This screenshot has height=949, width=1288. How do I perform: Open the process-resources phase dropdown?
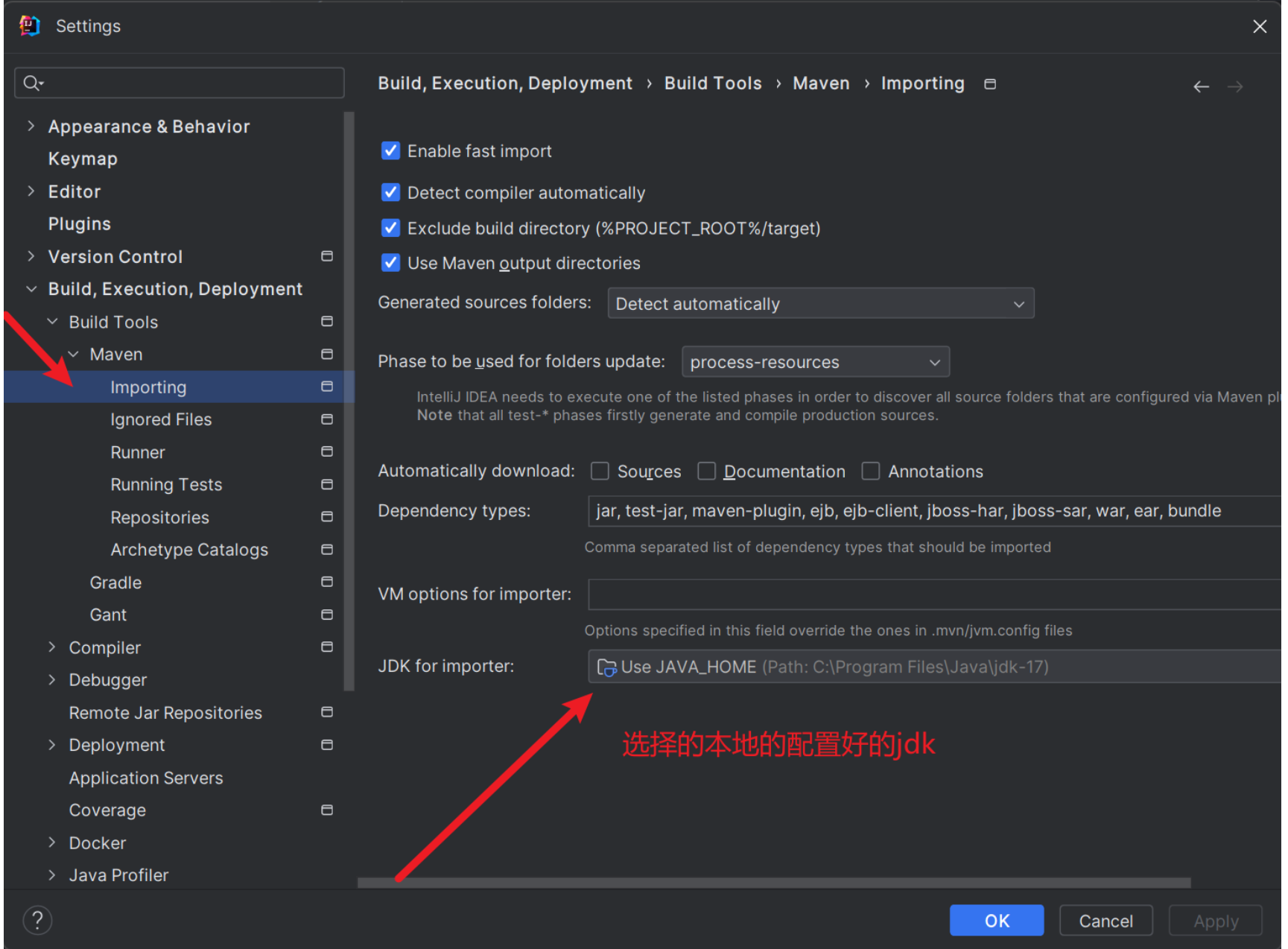pos(816,362)
